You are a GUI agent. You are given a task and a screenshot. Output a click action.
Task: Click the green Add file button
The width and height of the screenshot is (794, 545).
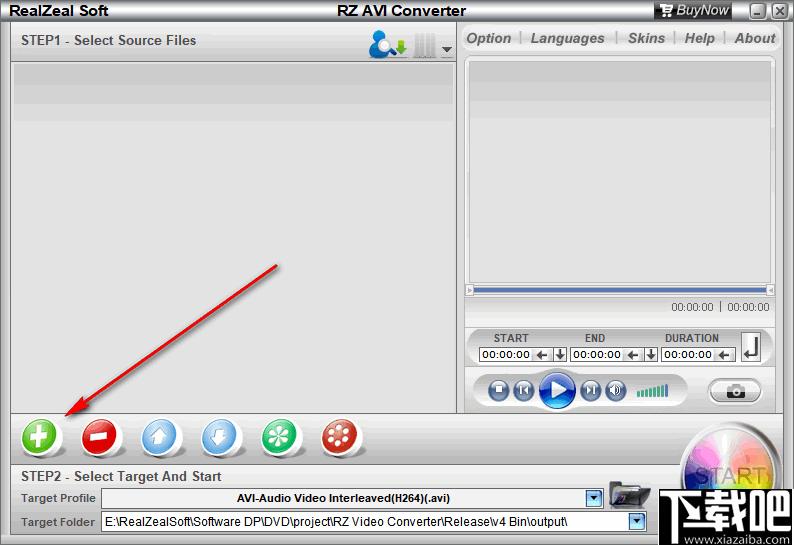pyautogui.click(x=39, y=436)
